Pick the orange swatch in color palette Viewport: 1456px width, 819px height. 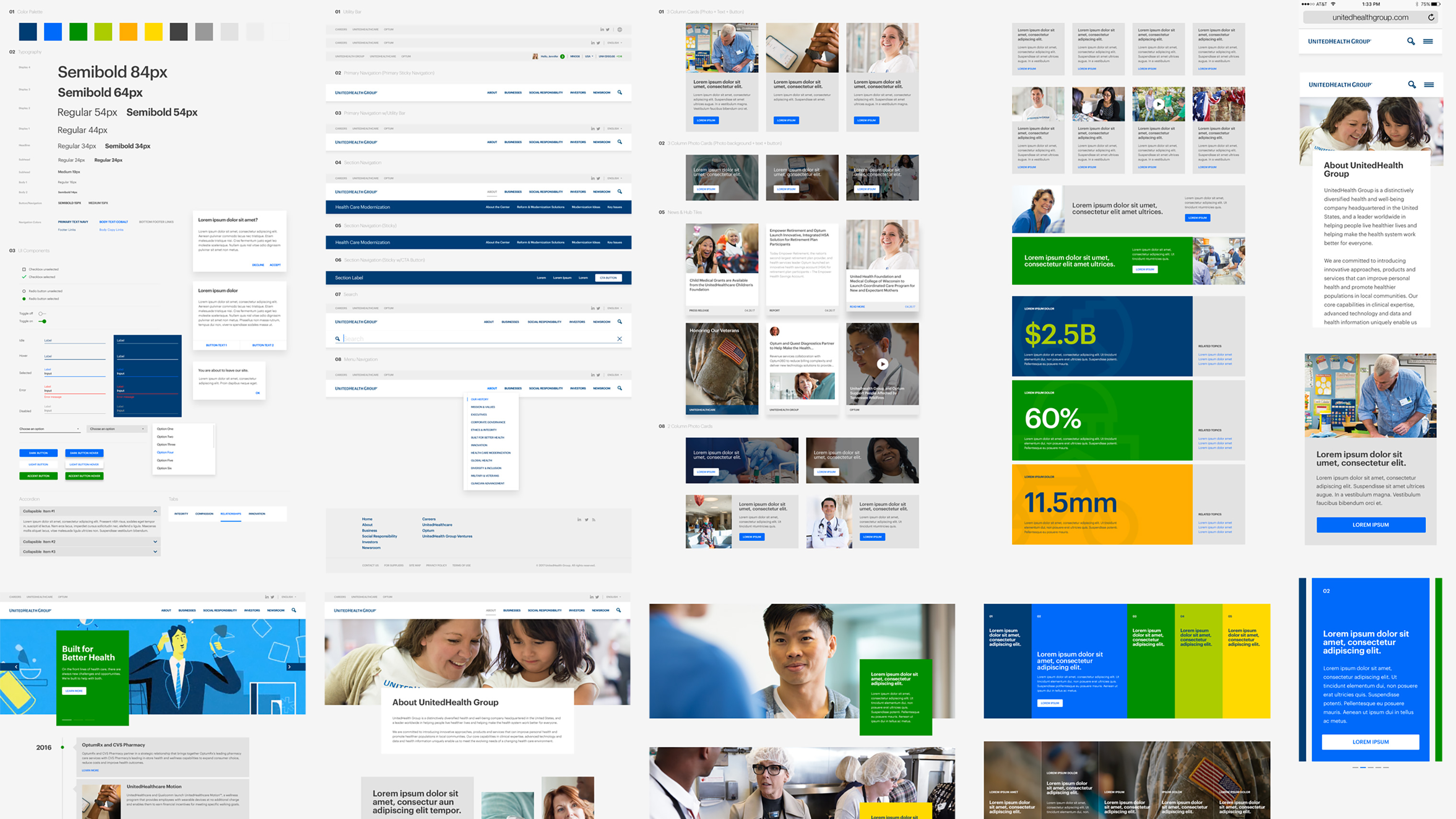pyautogui.click(x=128, y=32)
